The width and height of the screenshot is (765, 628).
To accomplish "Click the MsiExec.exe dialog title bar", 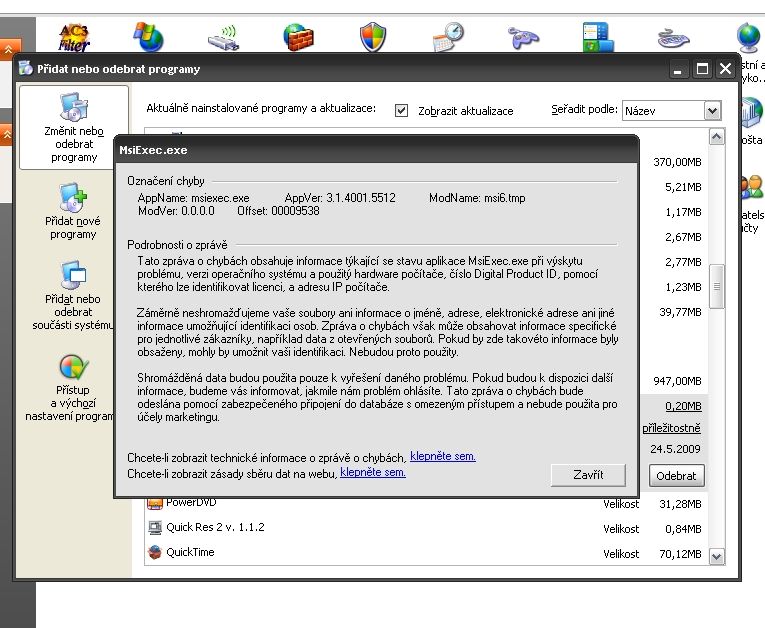I will click(x=376, y=150).
